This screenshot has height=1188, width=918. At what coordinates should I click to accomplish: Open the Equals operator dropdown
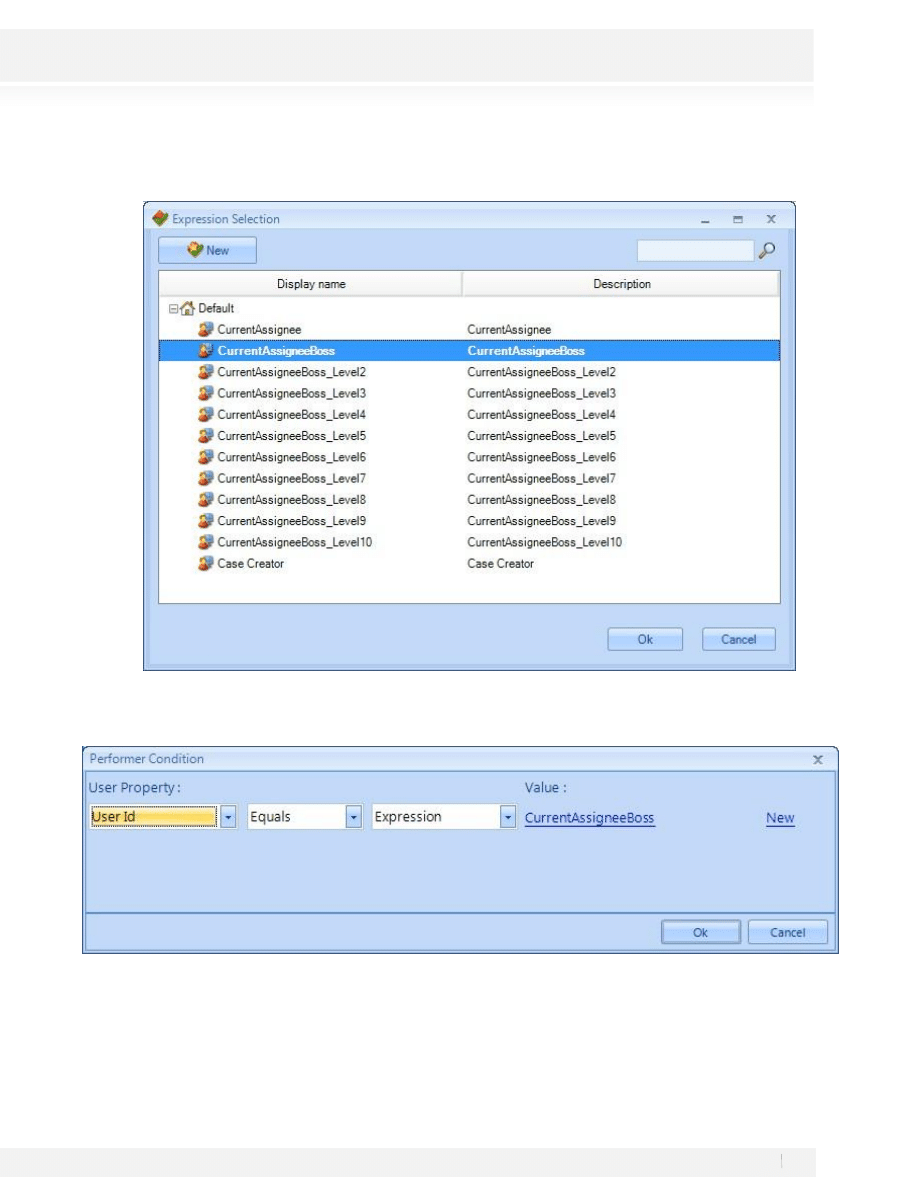[x=353, y=817]
